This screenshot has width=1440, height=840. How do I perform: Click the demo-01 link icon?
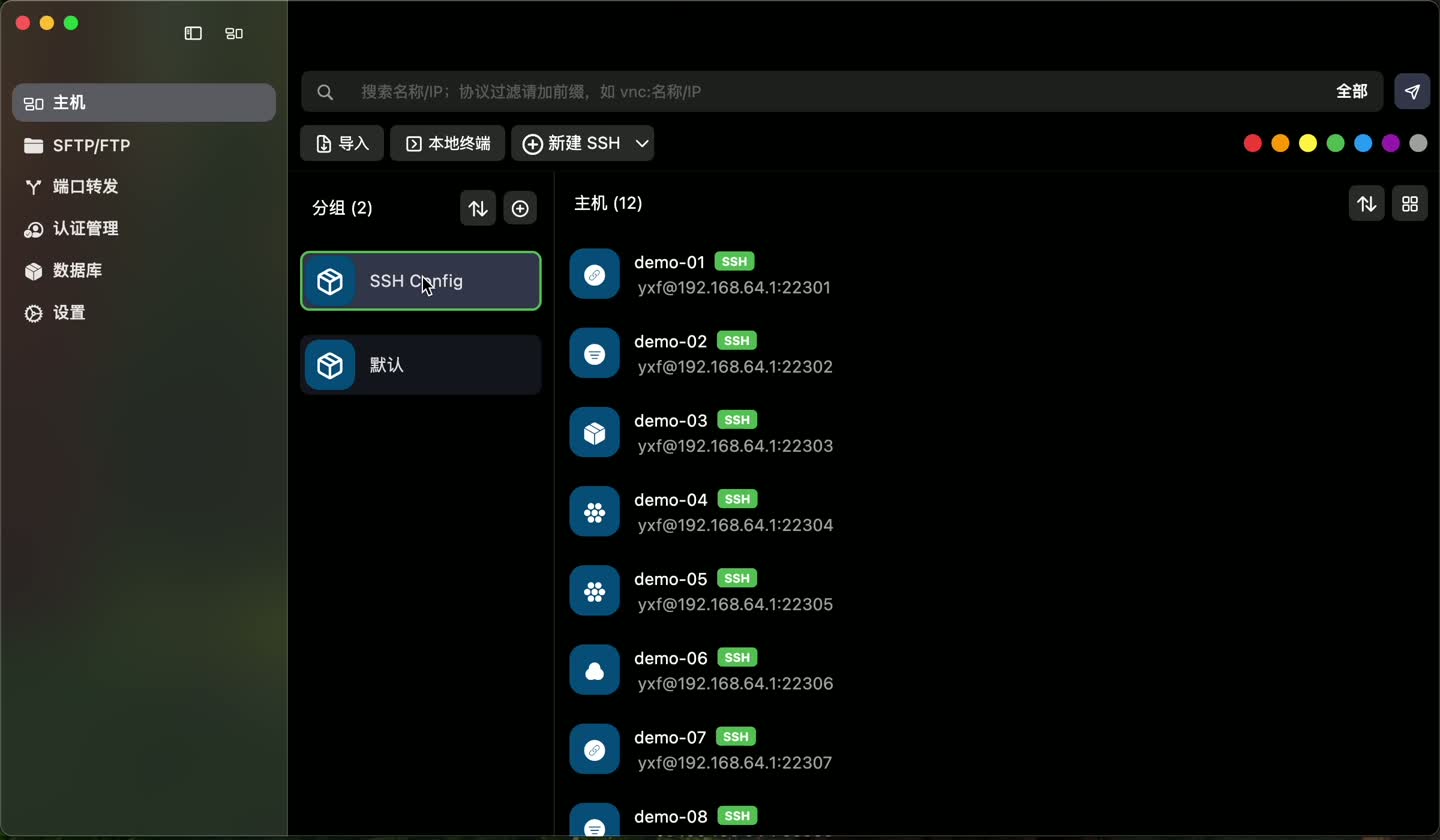(x=595, y=274)
